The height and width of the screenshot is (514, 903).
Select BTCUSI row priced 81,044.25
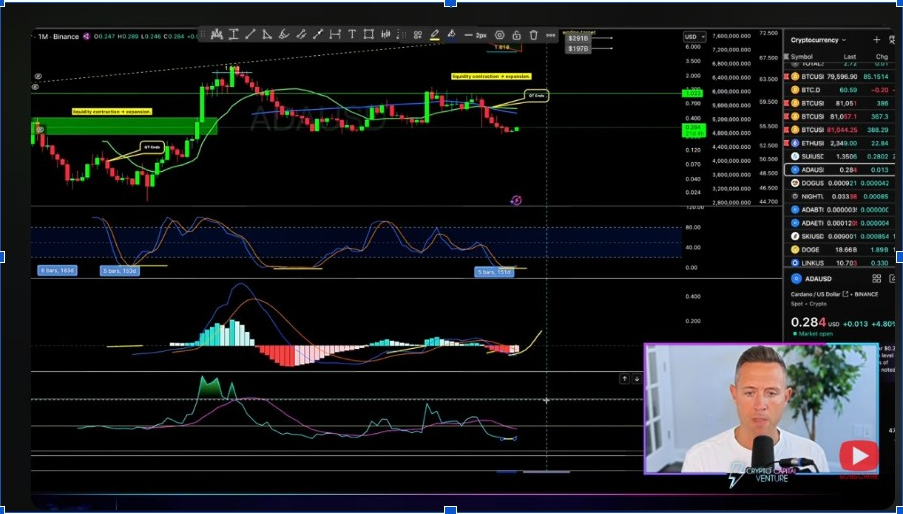click(841, 130)
